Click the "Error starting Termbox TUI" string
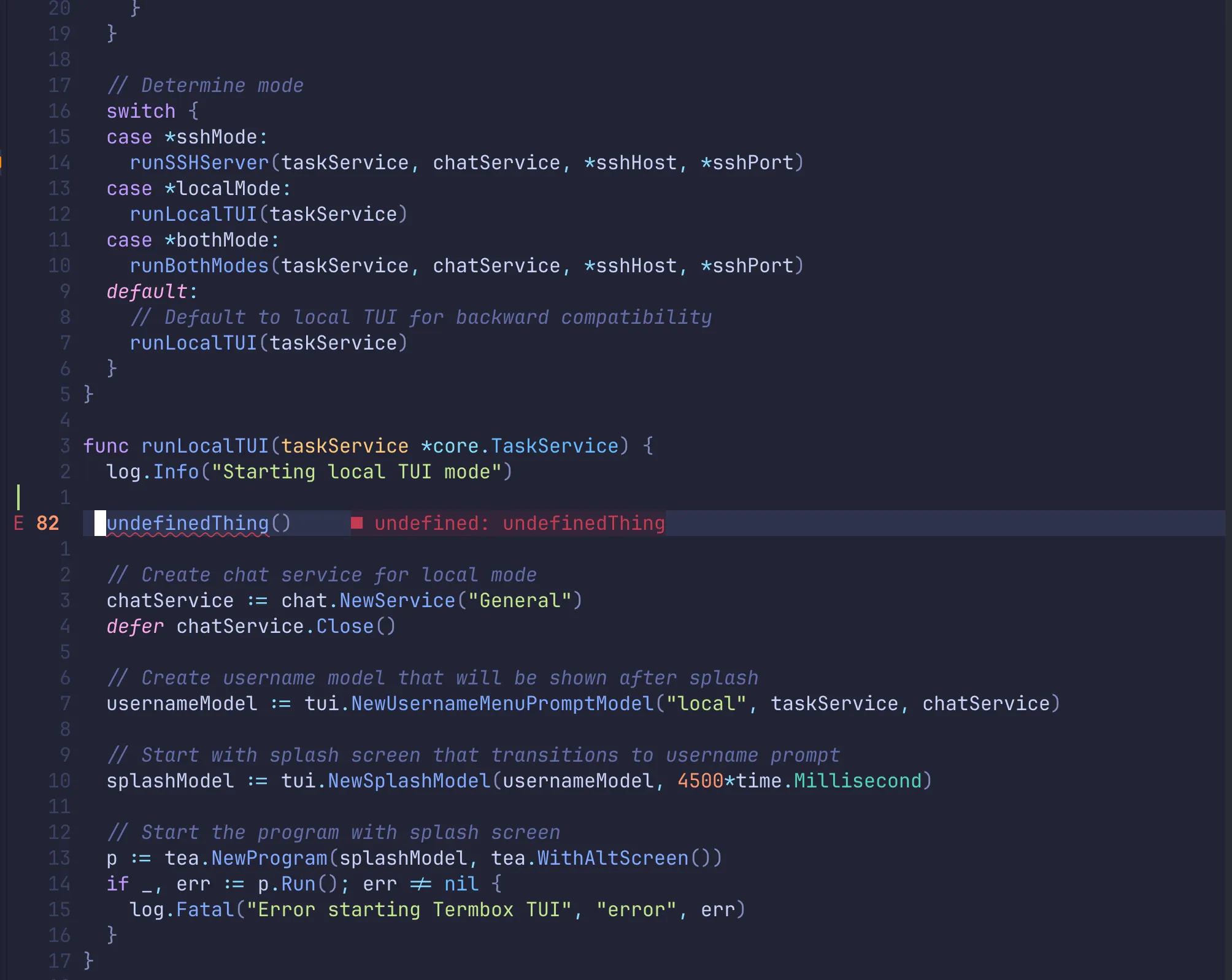The image size is (1232, 980). click(x=409, y=909)
